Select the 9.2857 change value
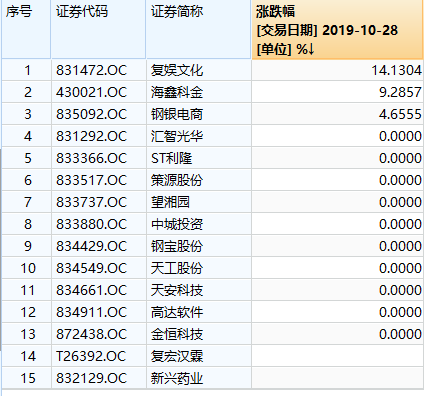 400,92
